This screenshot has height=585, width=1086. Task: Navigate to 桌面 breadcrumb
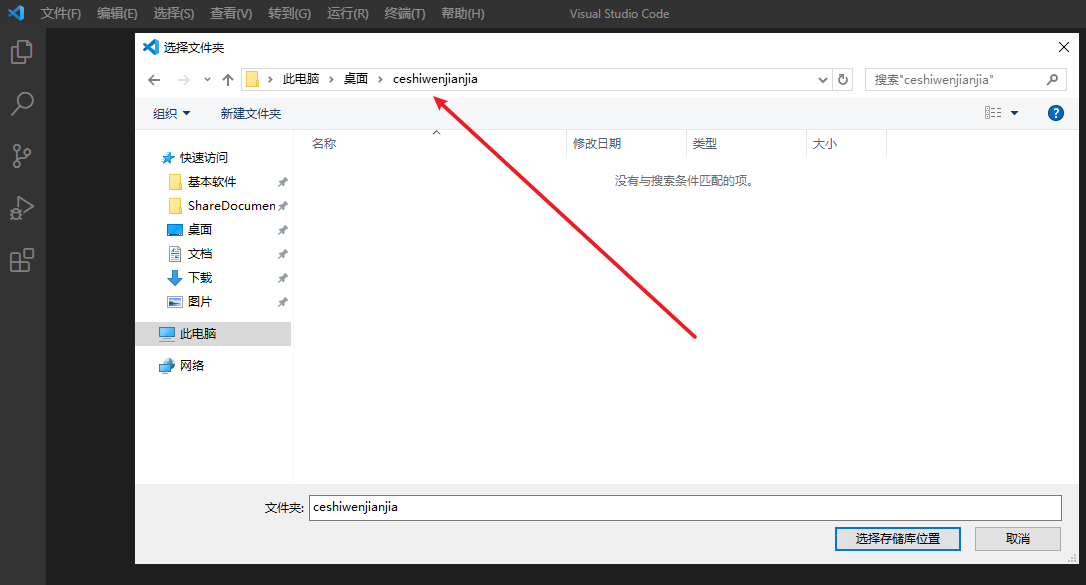[356, 79]
